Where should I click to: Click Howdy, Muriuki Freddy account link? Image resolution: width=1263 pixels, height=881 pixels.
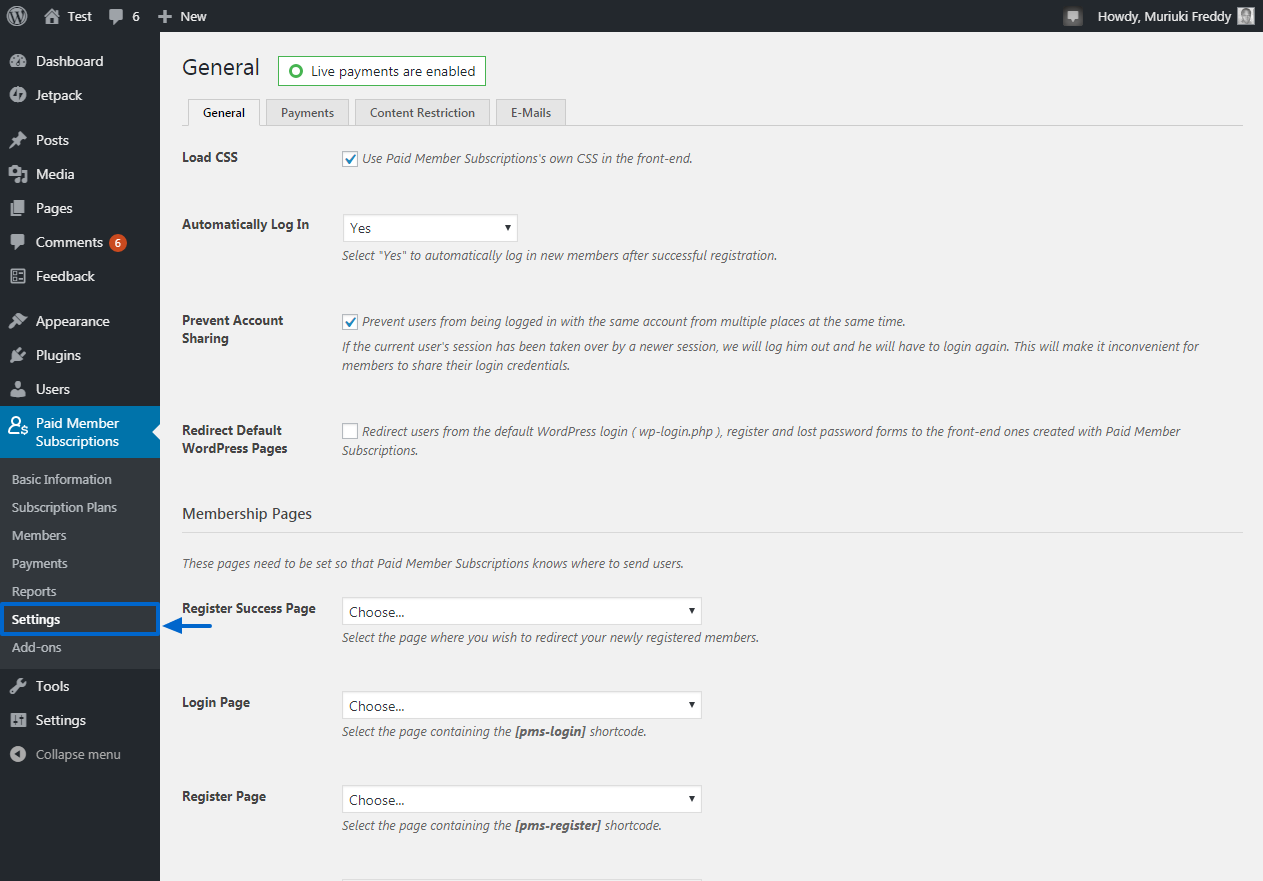1164,16
